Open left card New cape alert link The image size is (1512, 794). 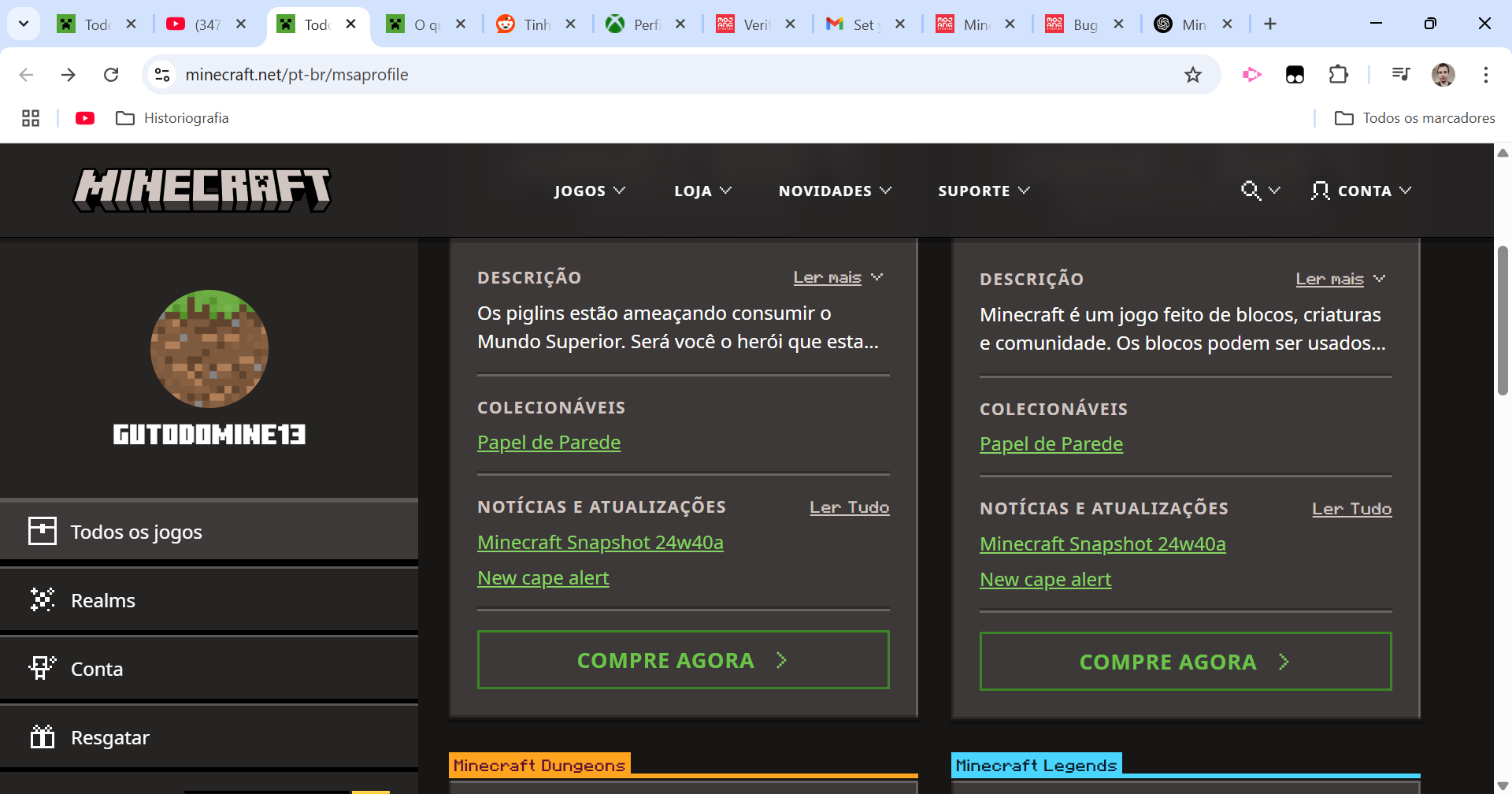543,578
